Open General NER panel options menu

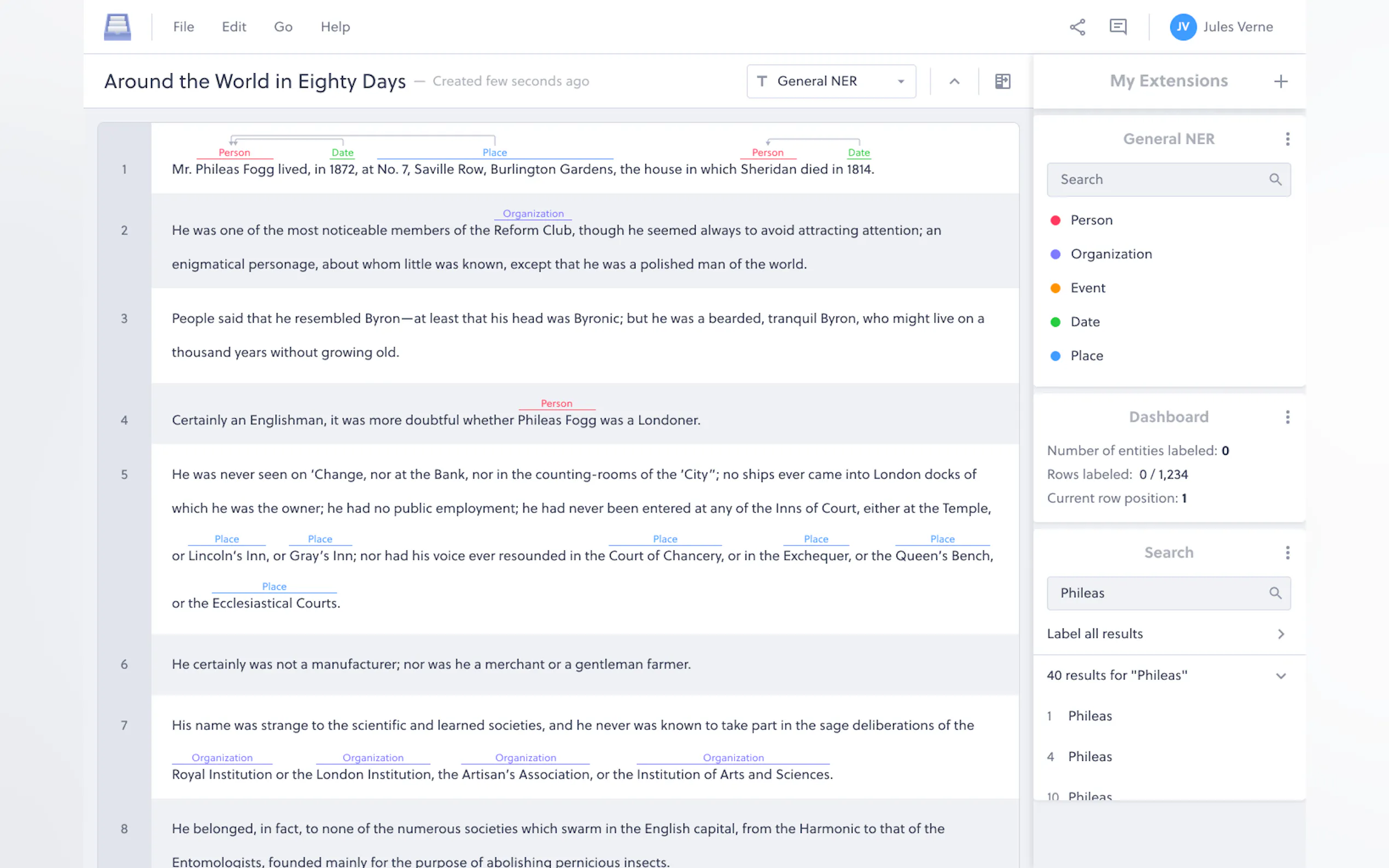[x=1287, y=139]
